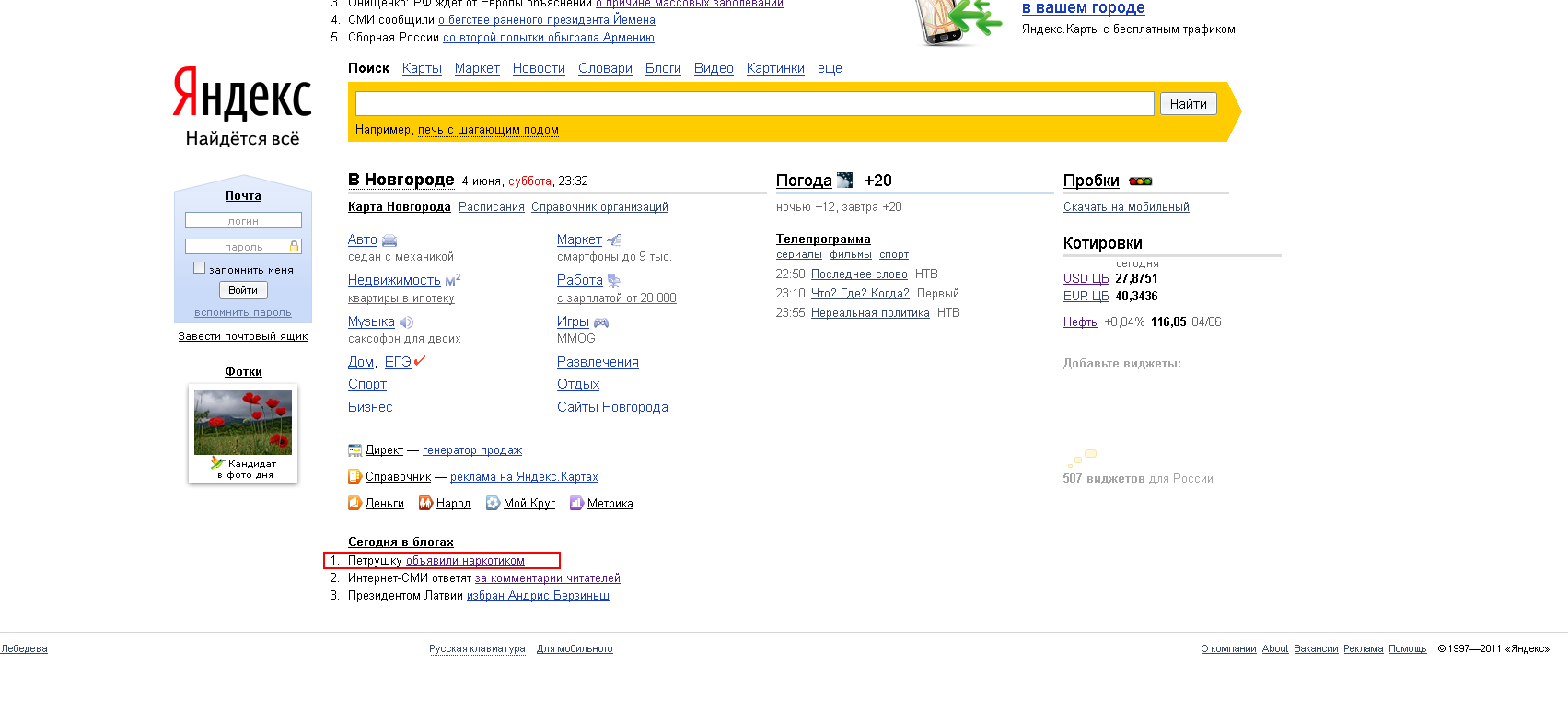Open USD ЦБ exchange rate link
The image size is (1568, 711).
point(1086,278)
